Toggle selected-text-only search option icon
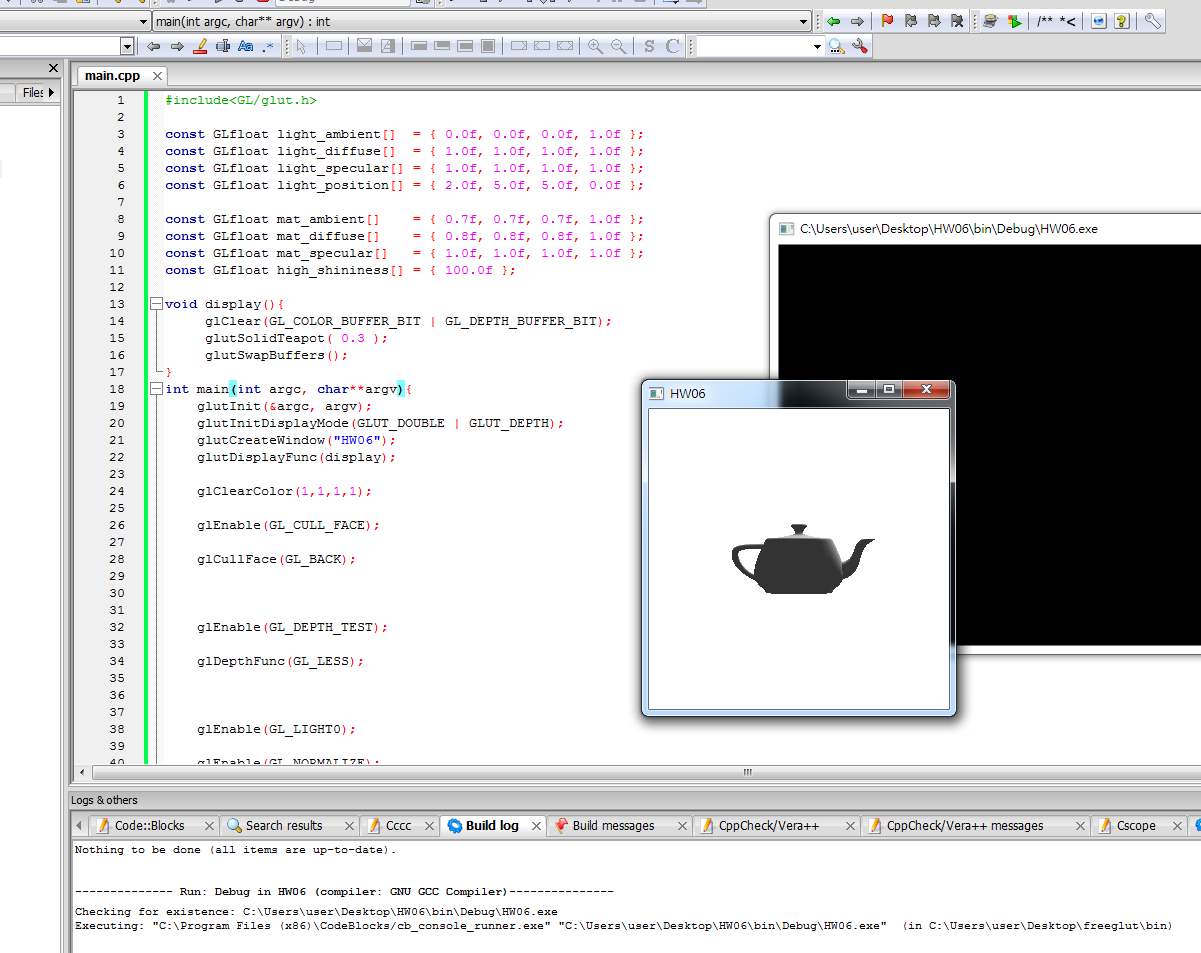The width and height of the screenshot is (1201, 953). 223,46
